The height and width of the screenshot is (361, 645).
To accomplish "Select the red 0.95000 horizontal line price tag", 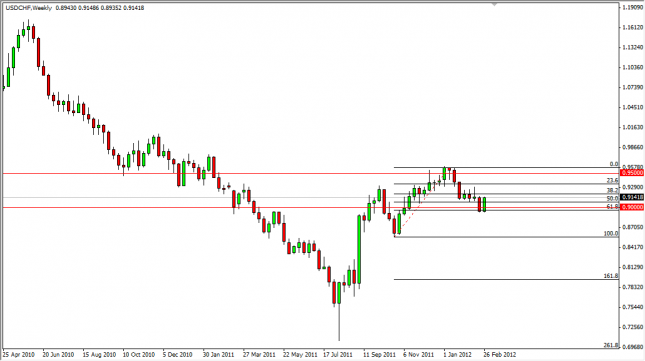I will 632,173.
